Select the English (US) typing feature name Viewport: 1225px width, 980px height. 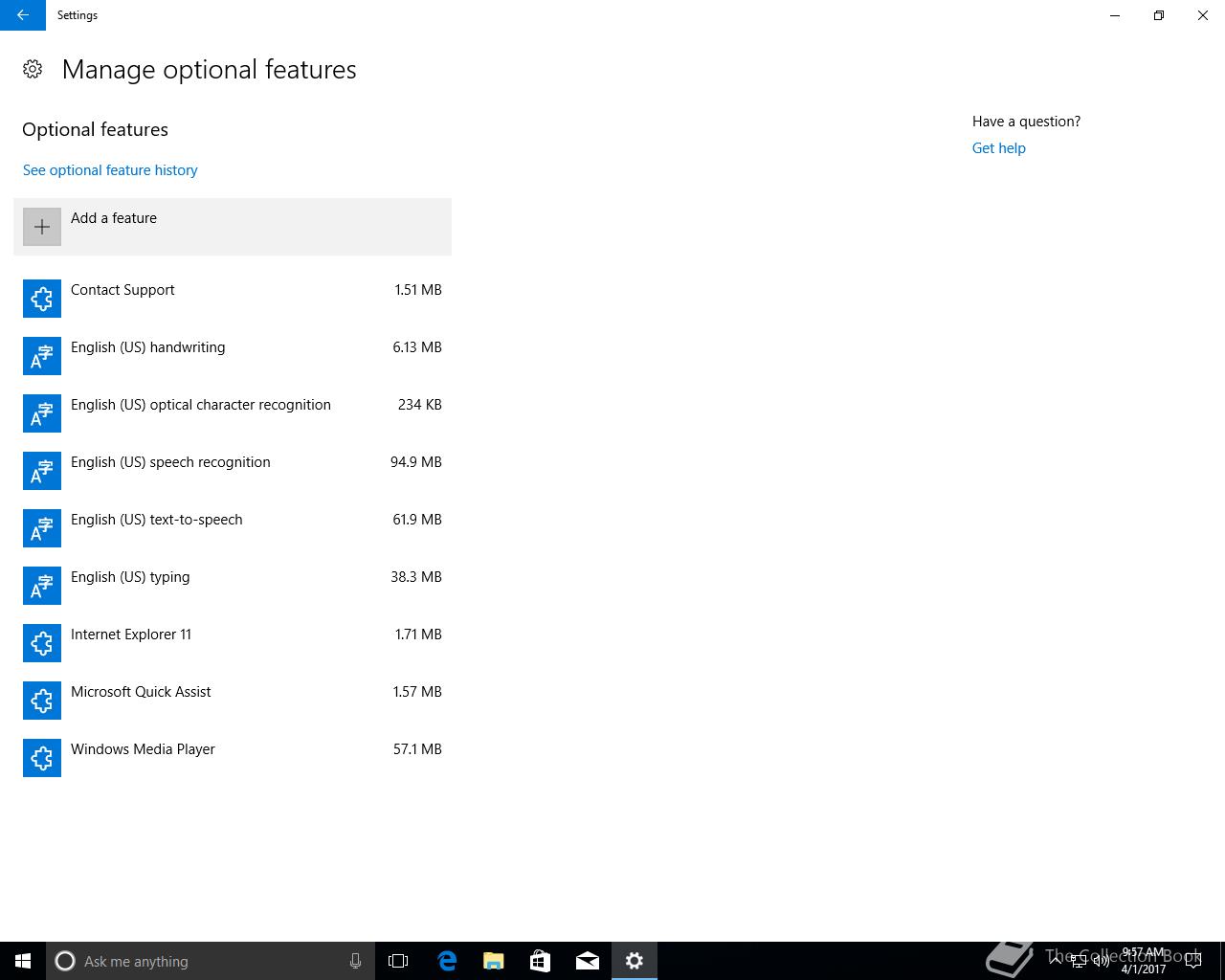[x=130, y=577]
